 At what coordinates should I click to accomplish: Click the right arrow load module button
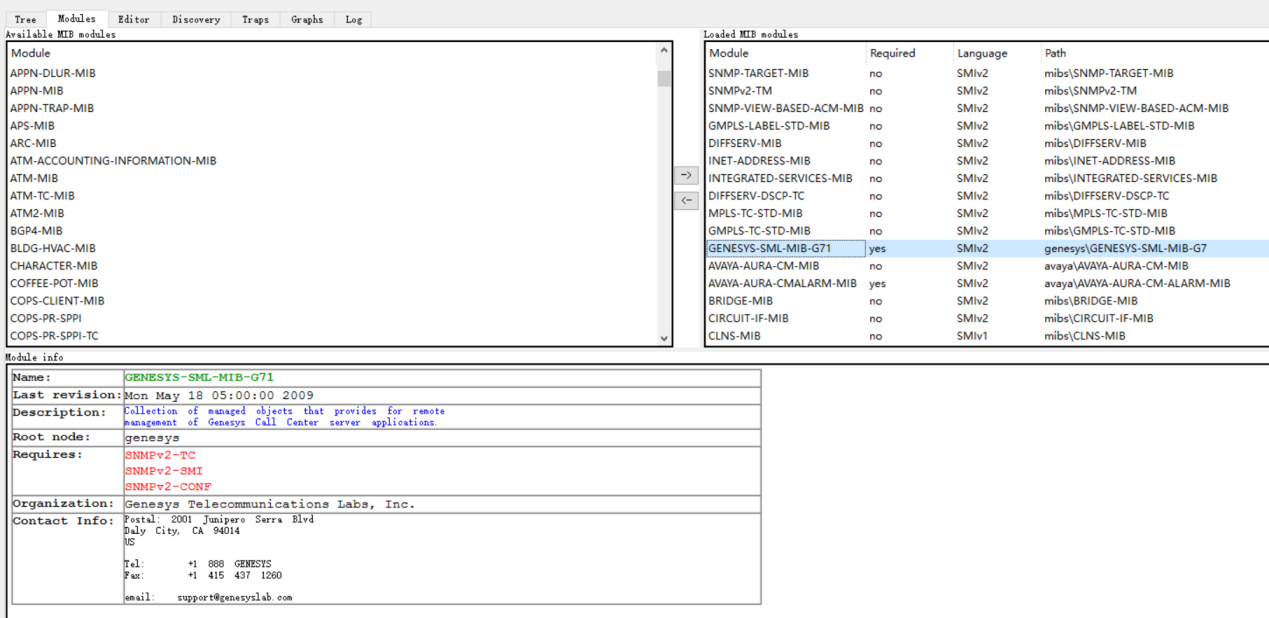coord(686,175)
